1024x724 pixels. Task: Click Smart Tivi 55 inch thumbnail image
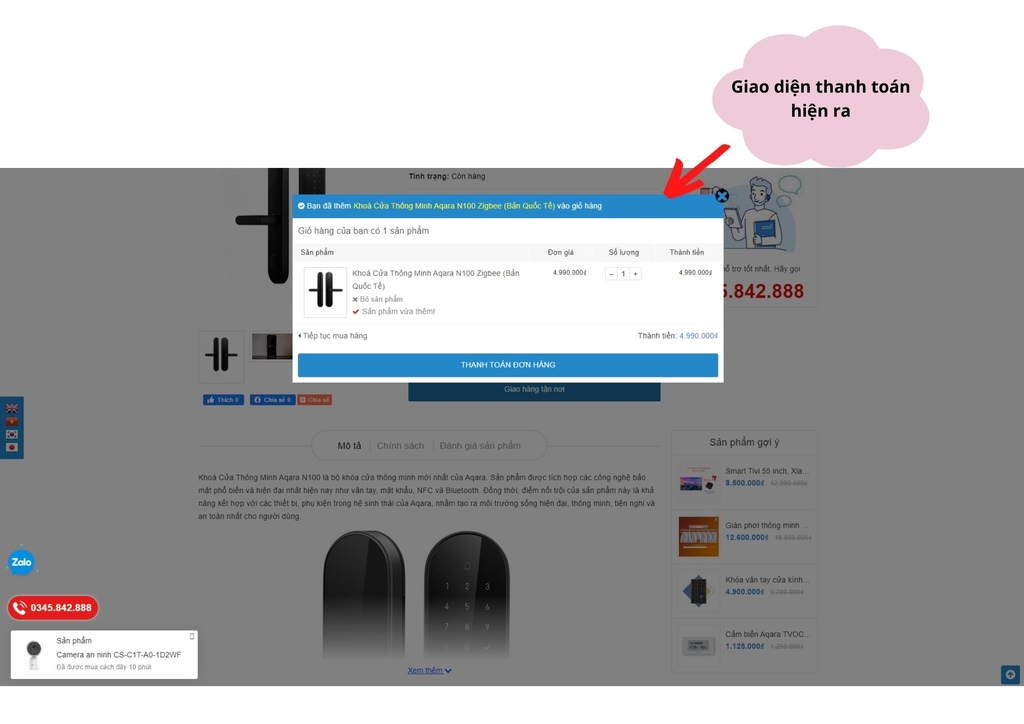click(698, 482)
